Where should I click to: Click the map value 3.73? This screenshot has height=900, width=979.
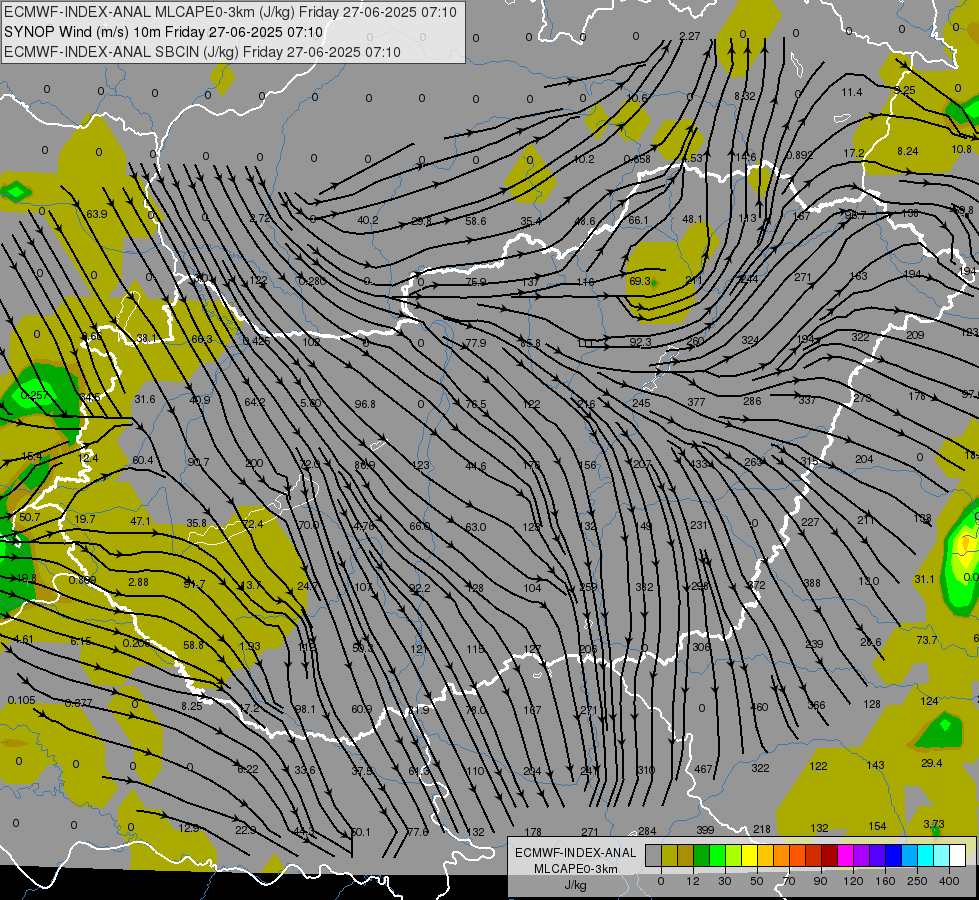tap(934, 824)
